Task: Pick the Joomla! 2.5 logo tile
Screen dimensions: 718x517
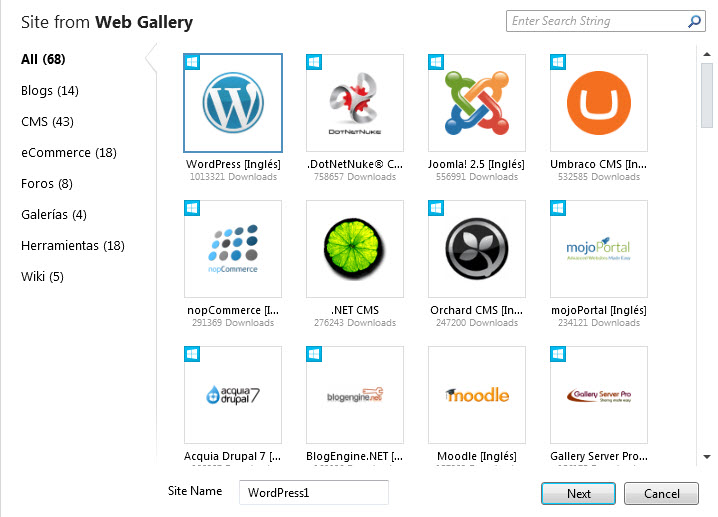Action: point(477,103)
